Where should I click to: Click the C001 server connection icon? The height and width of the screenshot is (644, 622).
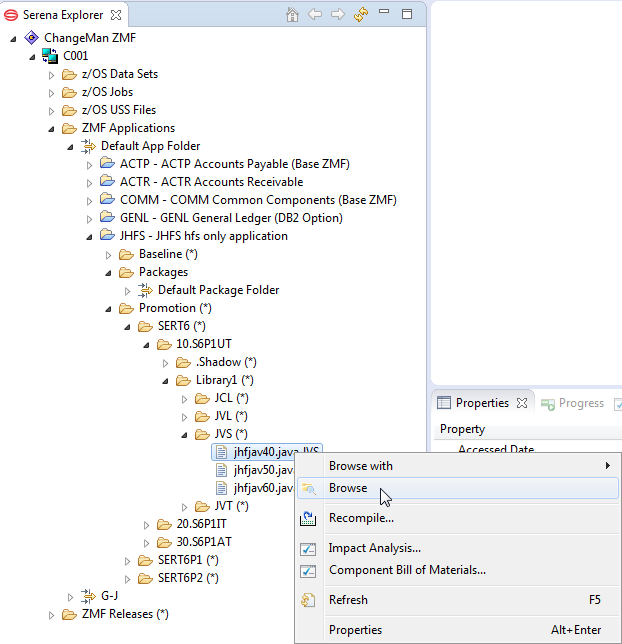click(x=50, y=56)
